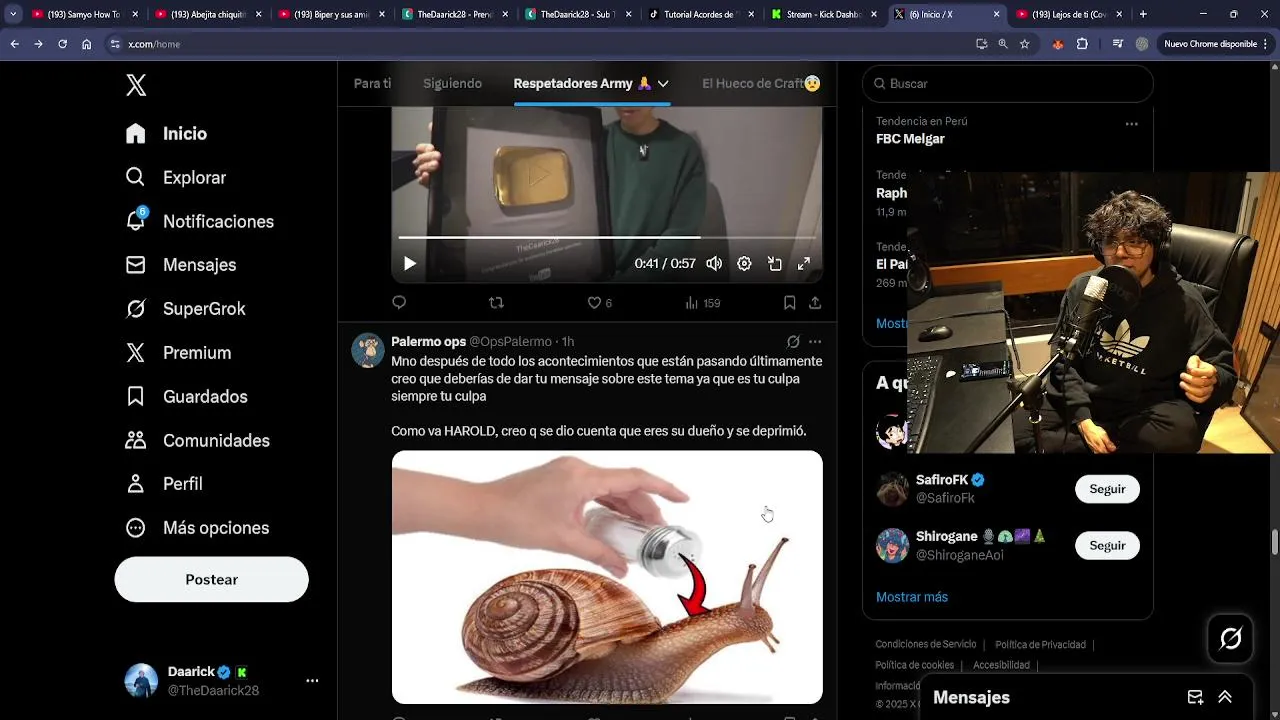Open SuperGrok in the sidebar
Screen dimensions: 1280x720
click(x=185, y=309)
